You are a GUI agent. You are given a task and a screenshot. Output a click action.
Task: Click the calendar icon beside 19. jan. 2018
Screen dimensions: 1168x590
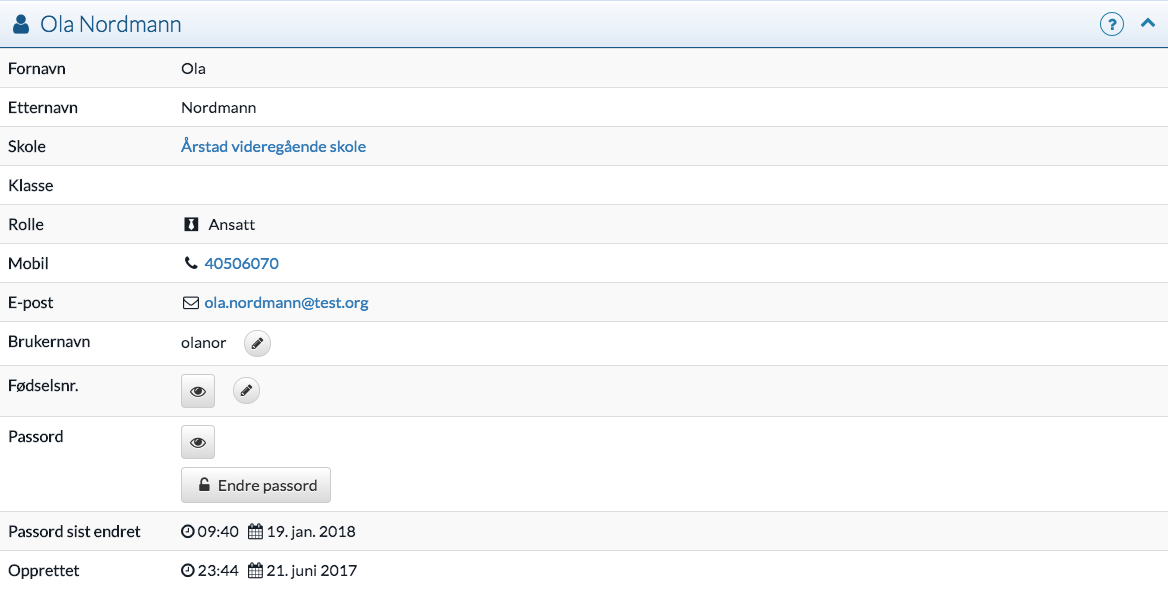[x=255, y=532]
